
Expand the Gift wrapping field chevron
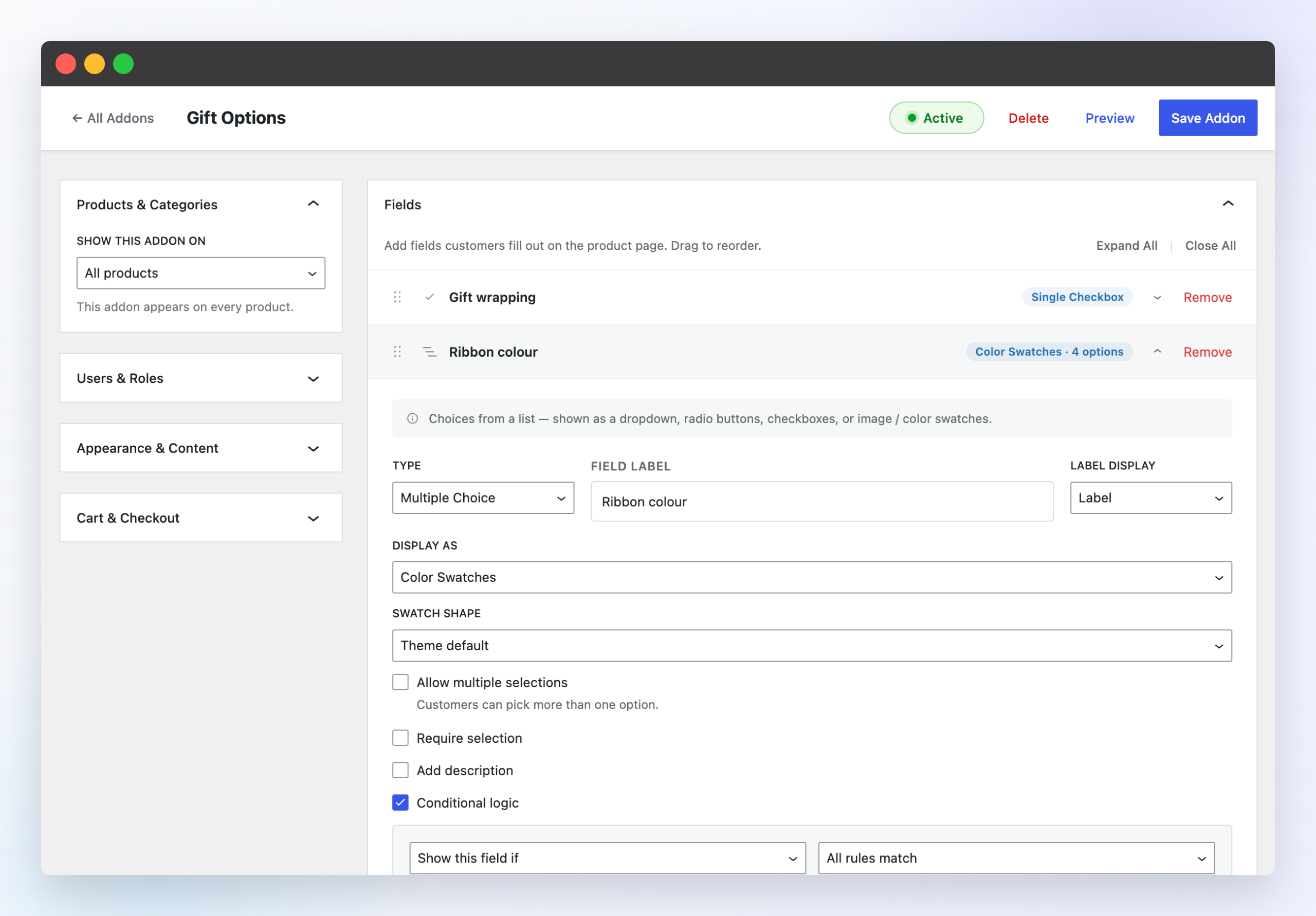(1157, 297)
